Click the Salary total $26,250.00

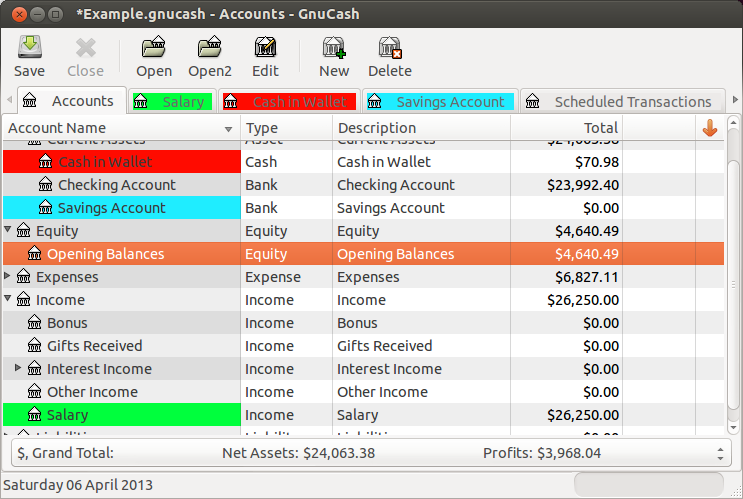coord(583,415)
